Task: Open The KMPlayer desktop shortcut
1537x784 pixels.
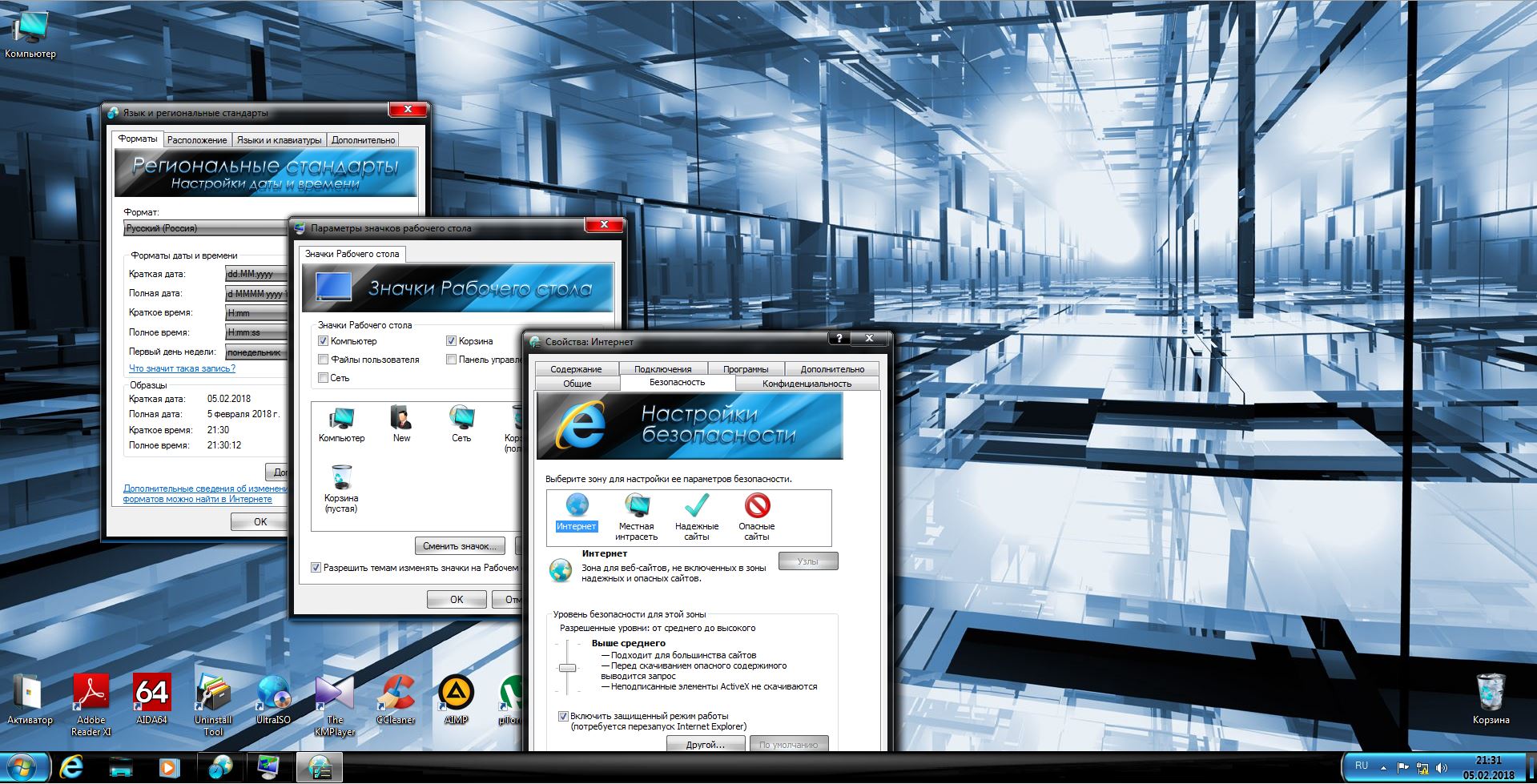Action: (x=335, y=704)
